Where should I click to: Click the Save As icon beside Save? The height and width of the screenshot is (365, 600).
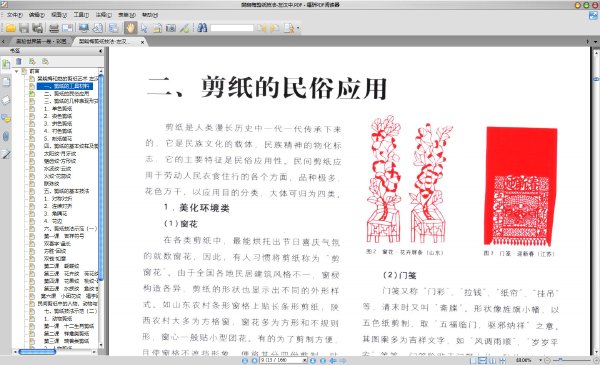pos(37,28)
